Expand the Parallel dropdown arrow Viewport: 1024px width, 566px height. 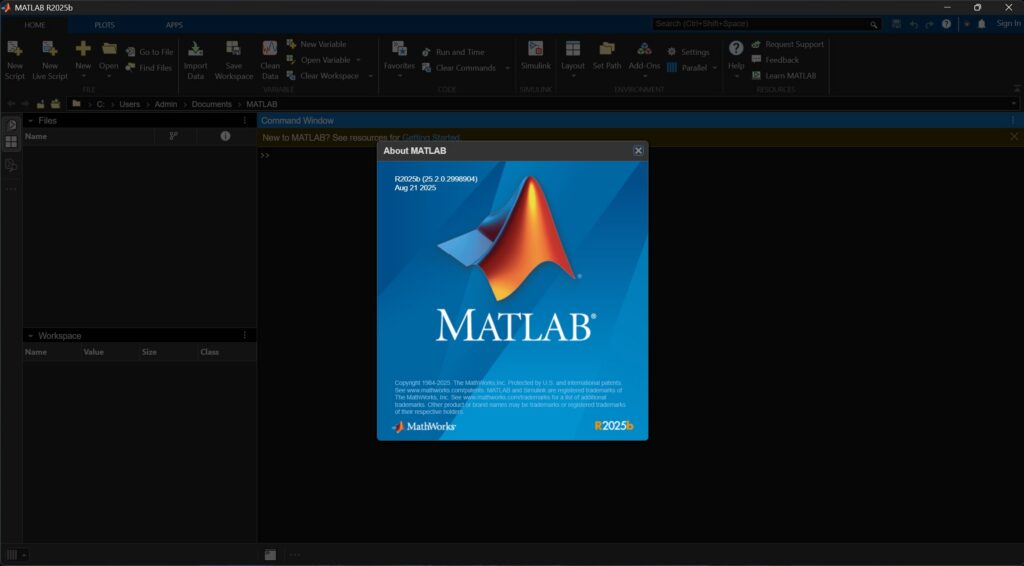pos(715,68)
